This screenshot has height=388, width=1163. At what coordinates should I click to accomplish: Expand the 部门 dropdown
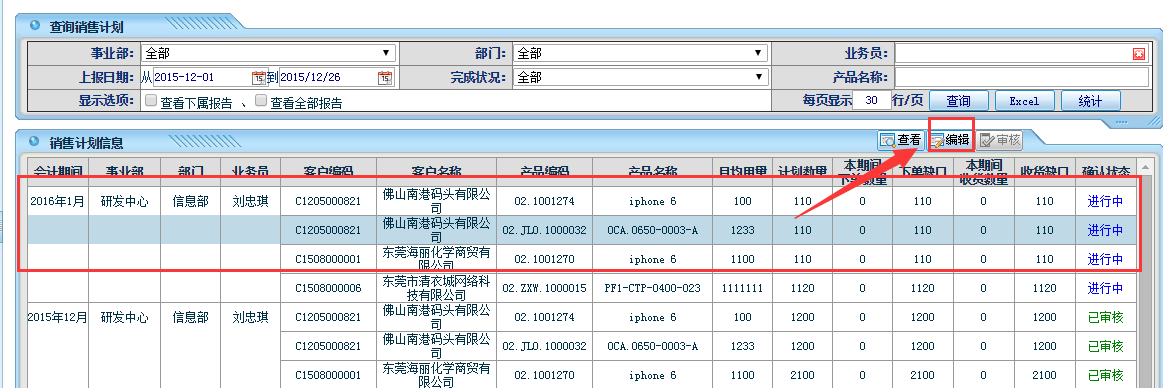coord(640,53)
